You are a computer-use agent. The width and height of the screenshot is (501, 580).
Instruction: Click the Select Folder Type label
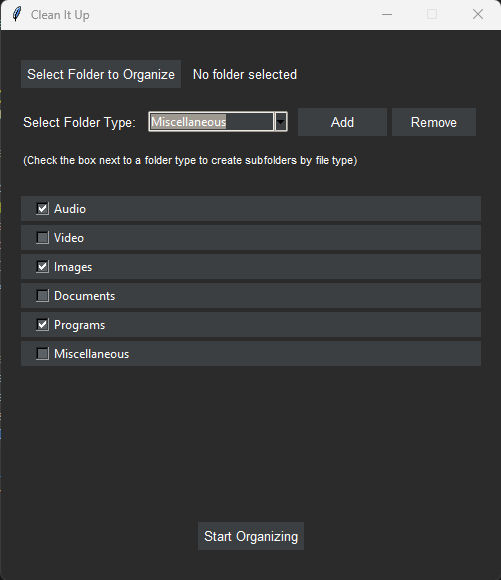click(80, 122)
